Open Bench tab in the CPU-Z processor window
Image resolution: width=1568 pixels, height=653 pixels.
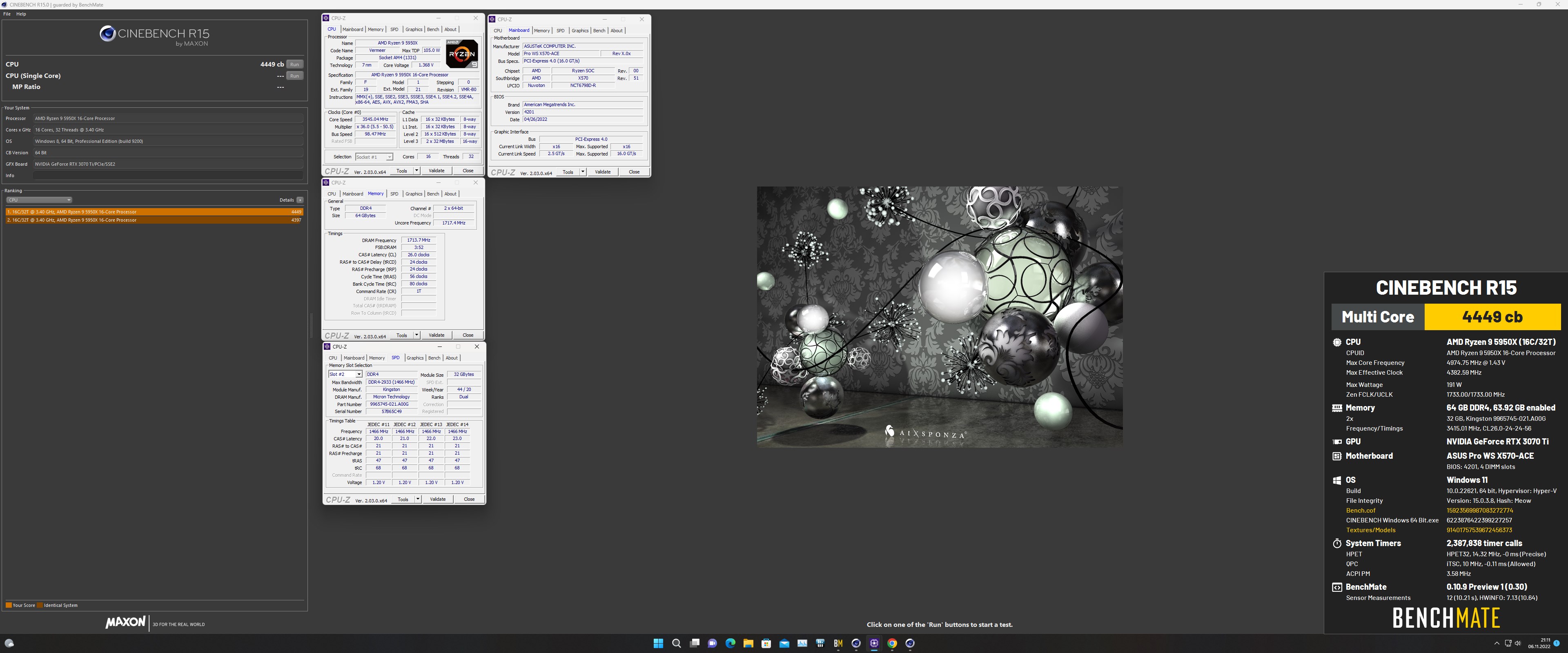pyautogui.click(x=433, y=29)
